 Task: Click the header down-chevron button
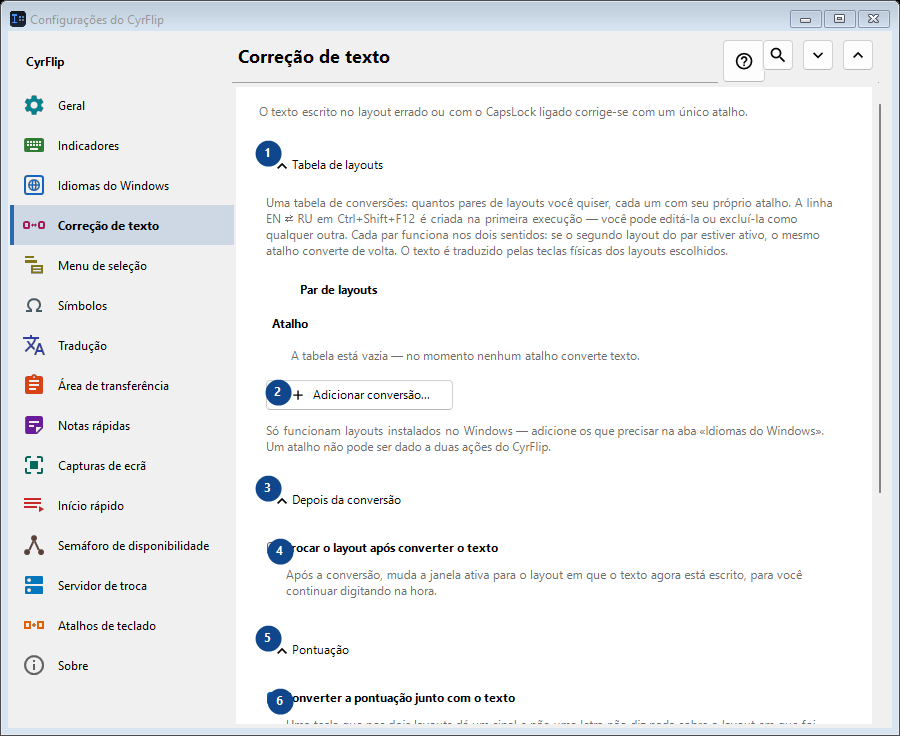pos(818,55)
